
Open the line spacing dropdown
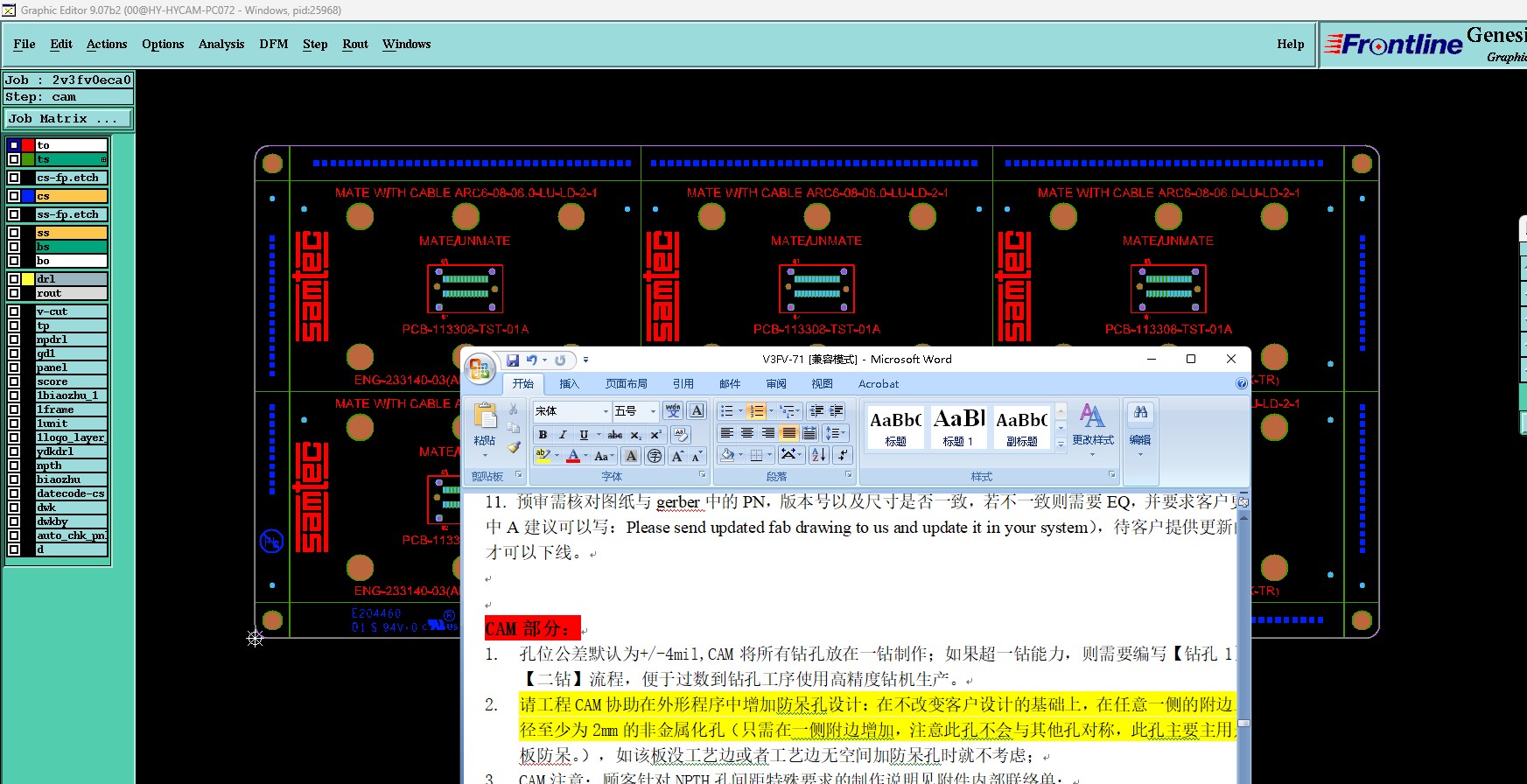[837, 433]
